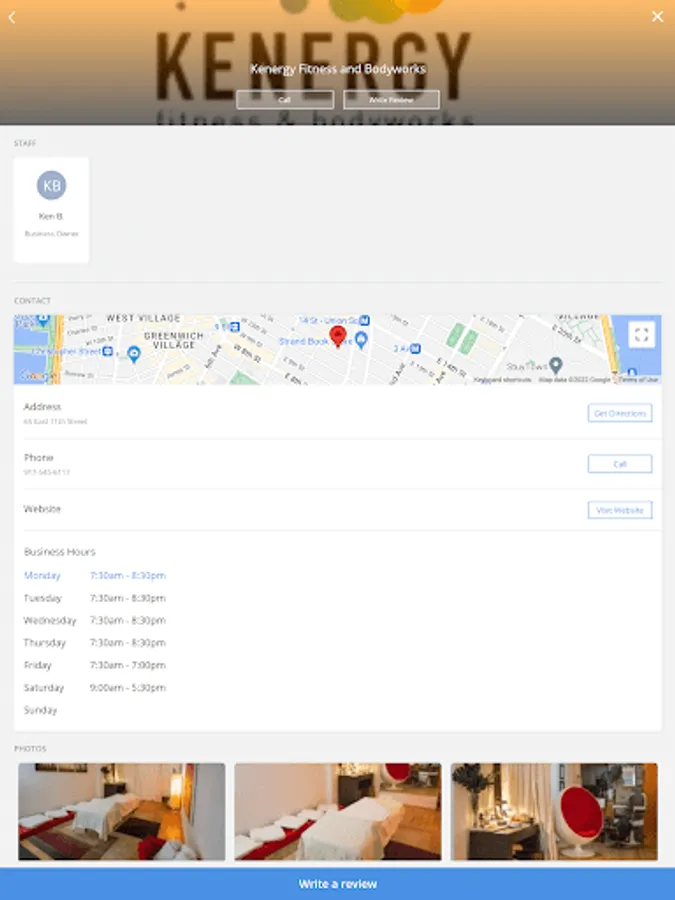Go back using the left arrow icon

coord(11,17)
